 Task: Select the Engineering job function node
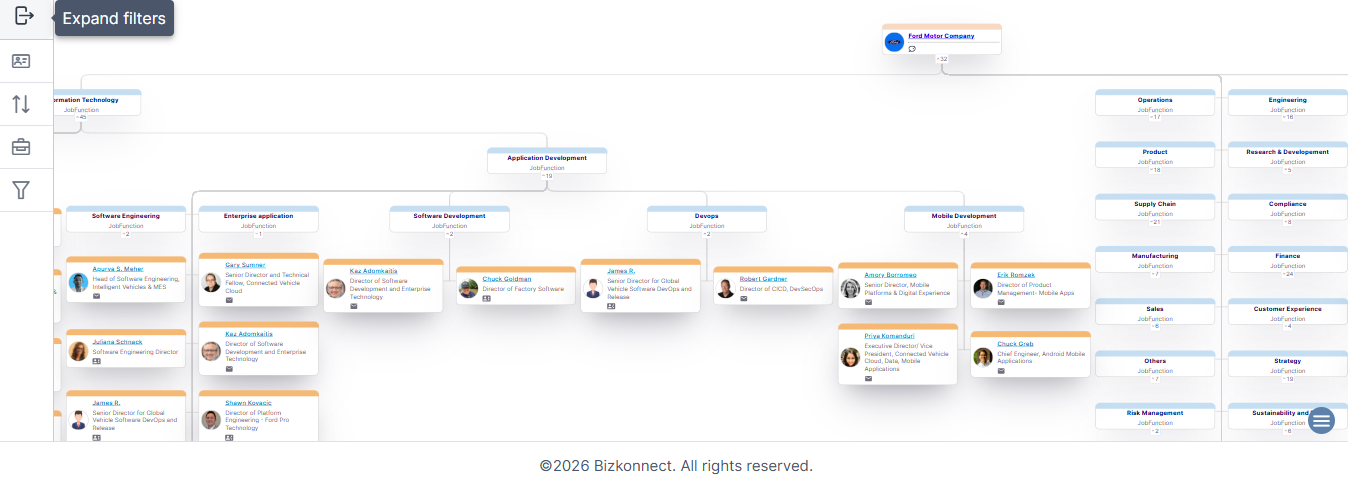pos(1288,103)
